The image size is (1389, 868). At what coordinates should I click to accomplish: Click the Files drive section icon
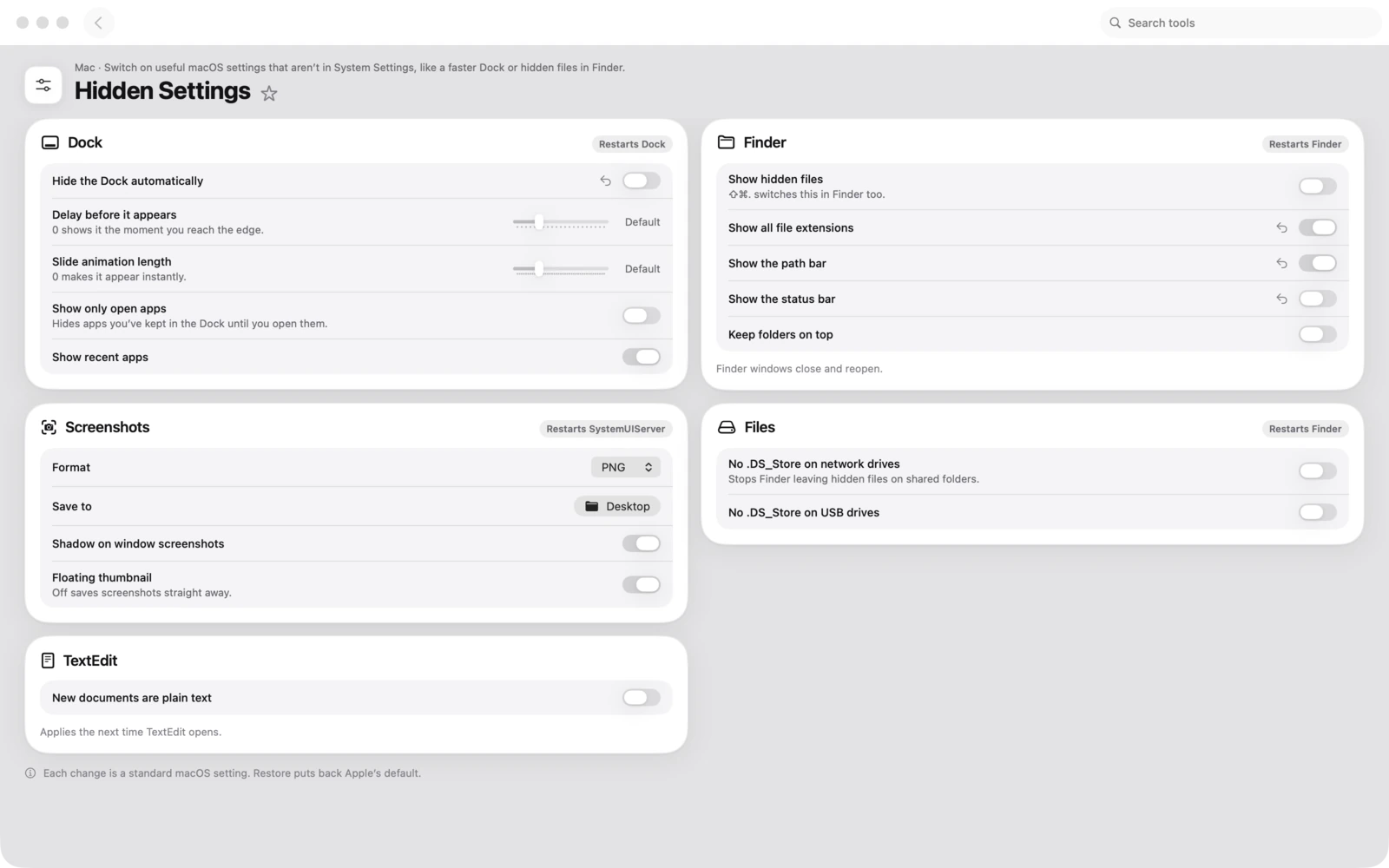[727, 427]
